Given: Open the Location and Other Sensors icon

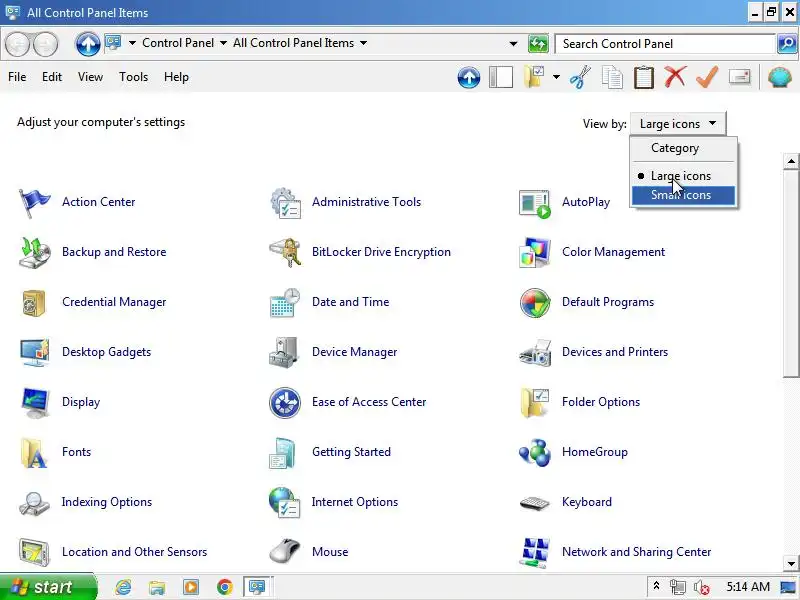Looking at the screenshot, I should [34, 552].
